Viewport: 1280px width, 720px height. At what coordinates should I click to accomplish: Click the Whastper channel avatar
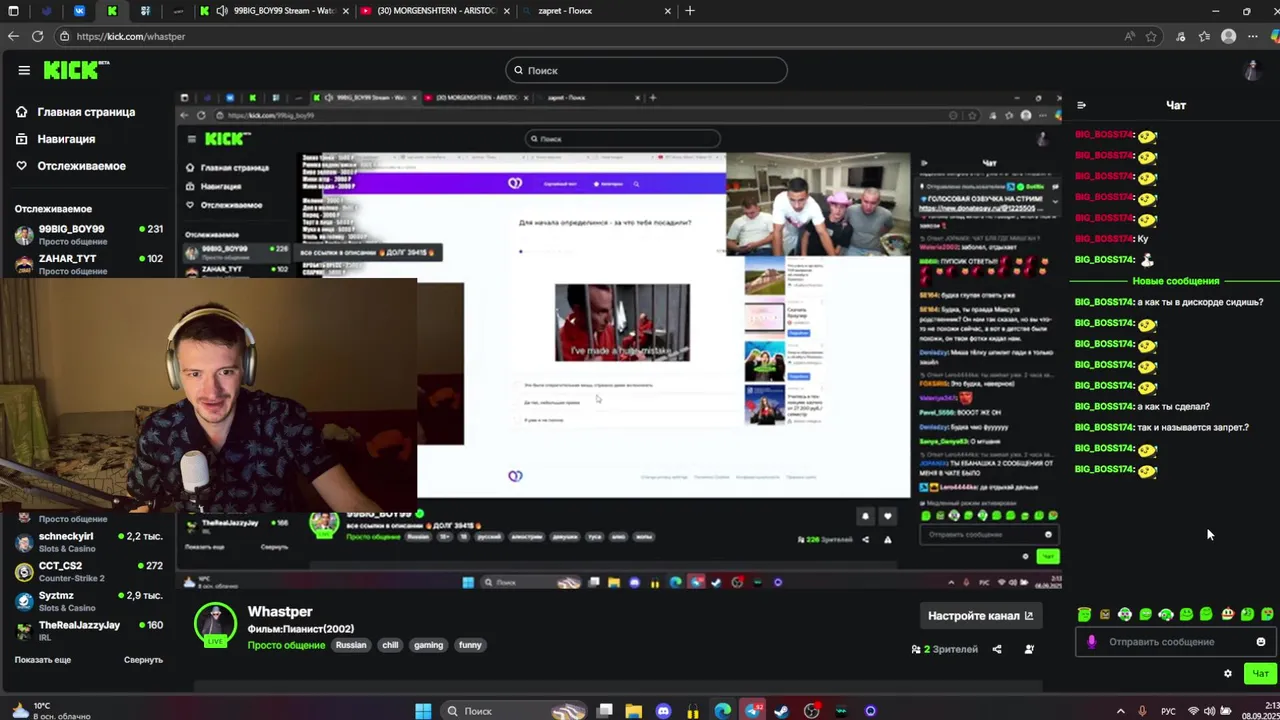coord(215,625)
